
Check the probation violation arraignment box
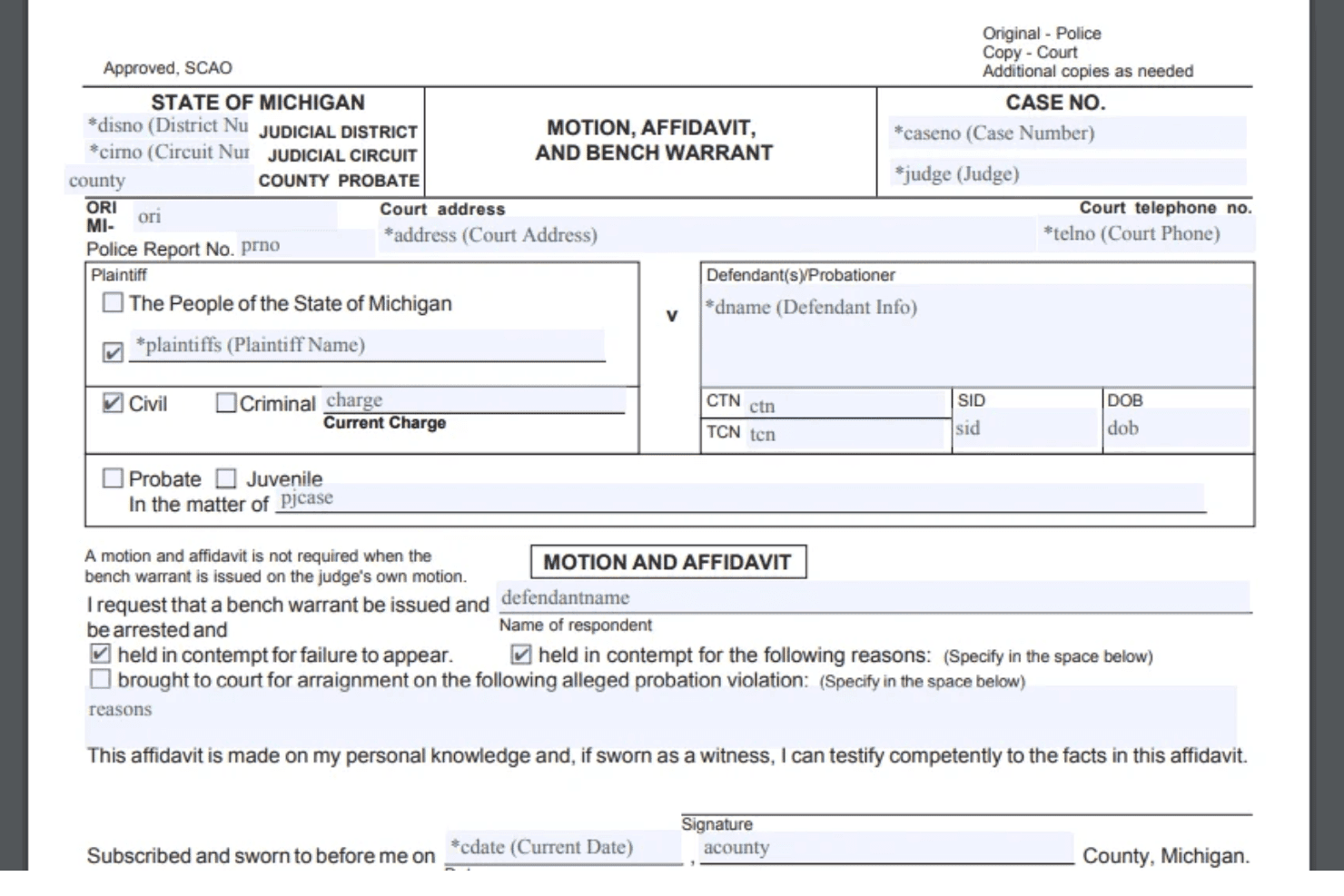coord(101,679)
